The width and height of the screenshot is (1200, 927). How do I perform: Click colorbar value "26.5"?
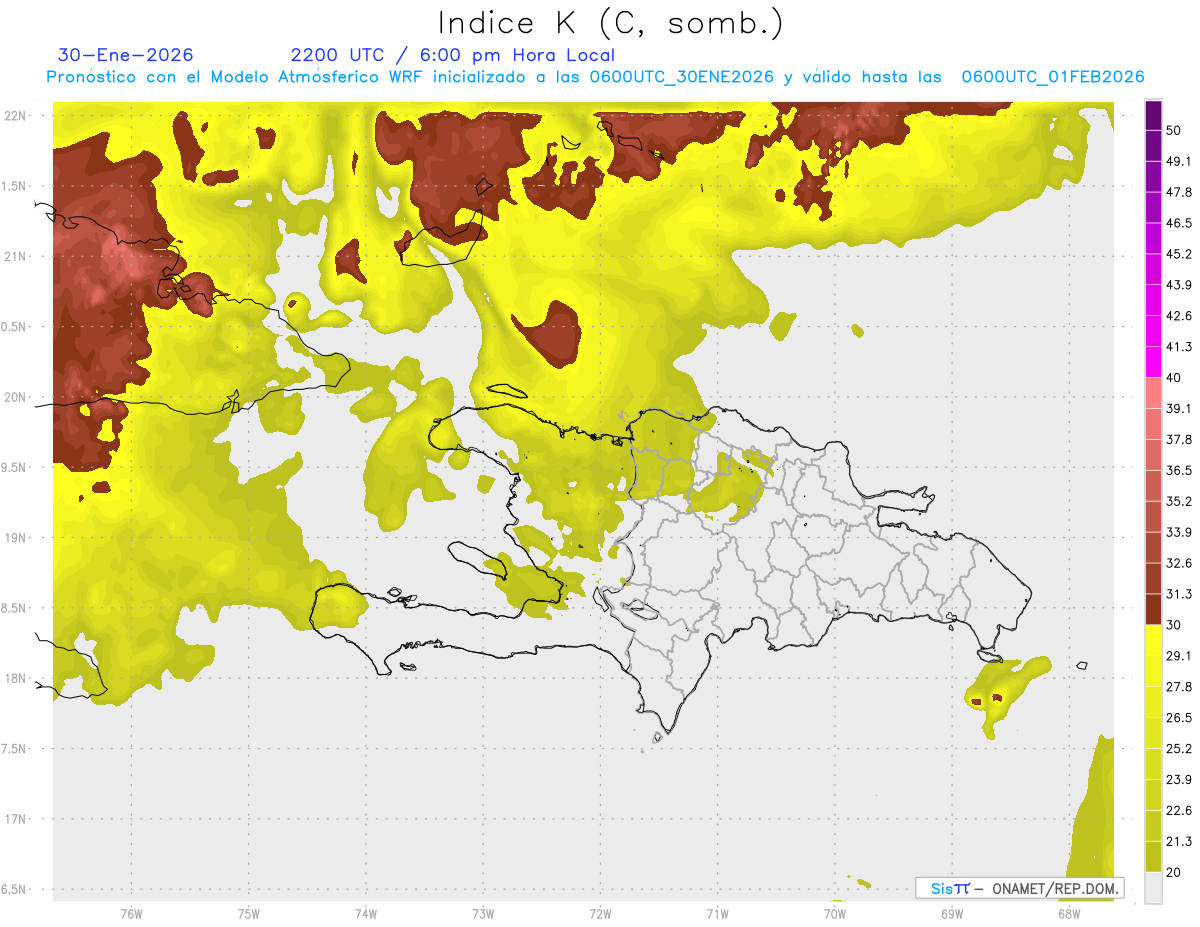[1179, 717]
